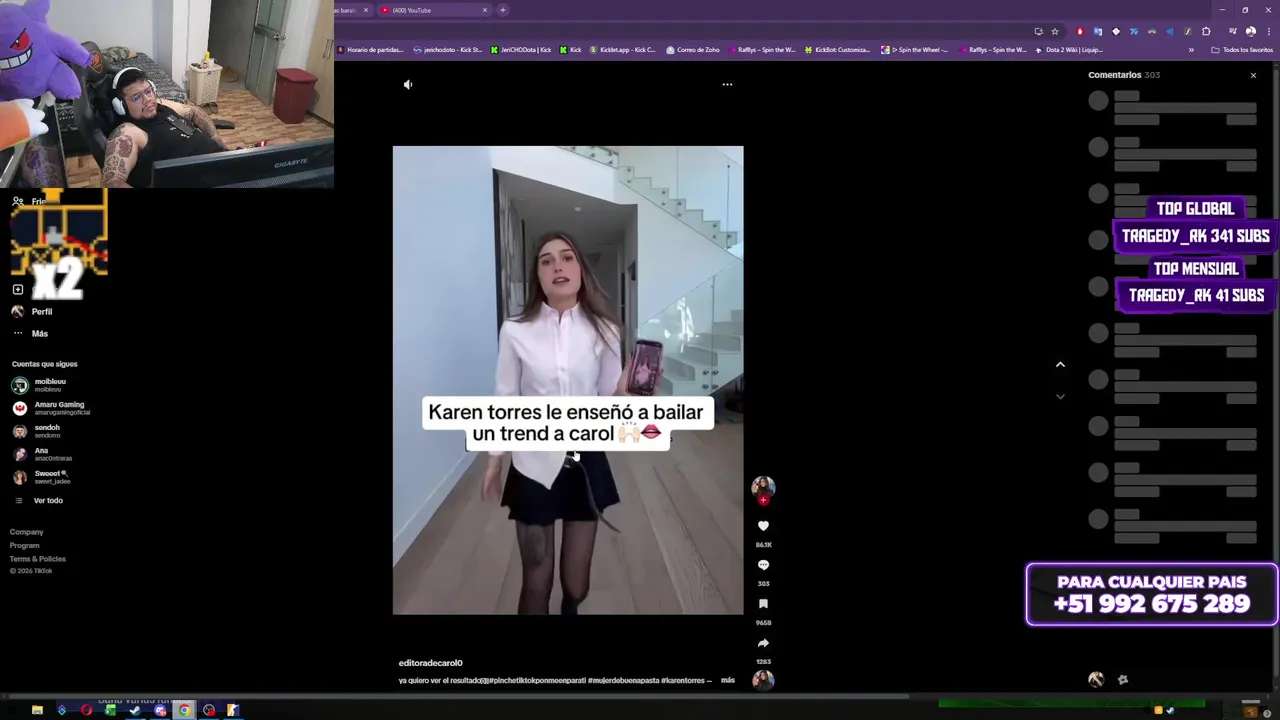Open the creator avatar beside the video
Screen dimensions: 1280x720
point(763,486)
